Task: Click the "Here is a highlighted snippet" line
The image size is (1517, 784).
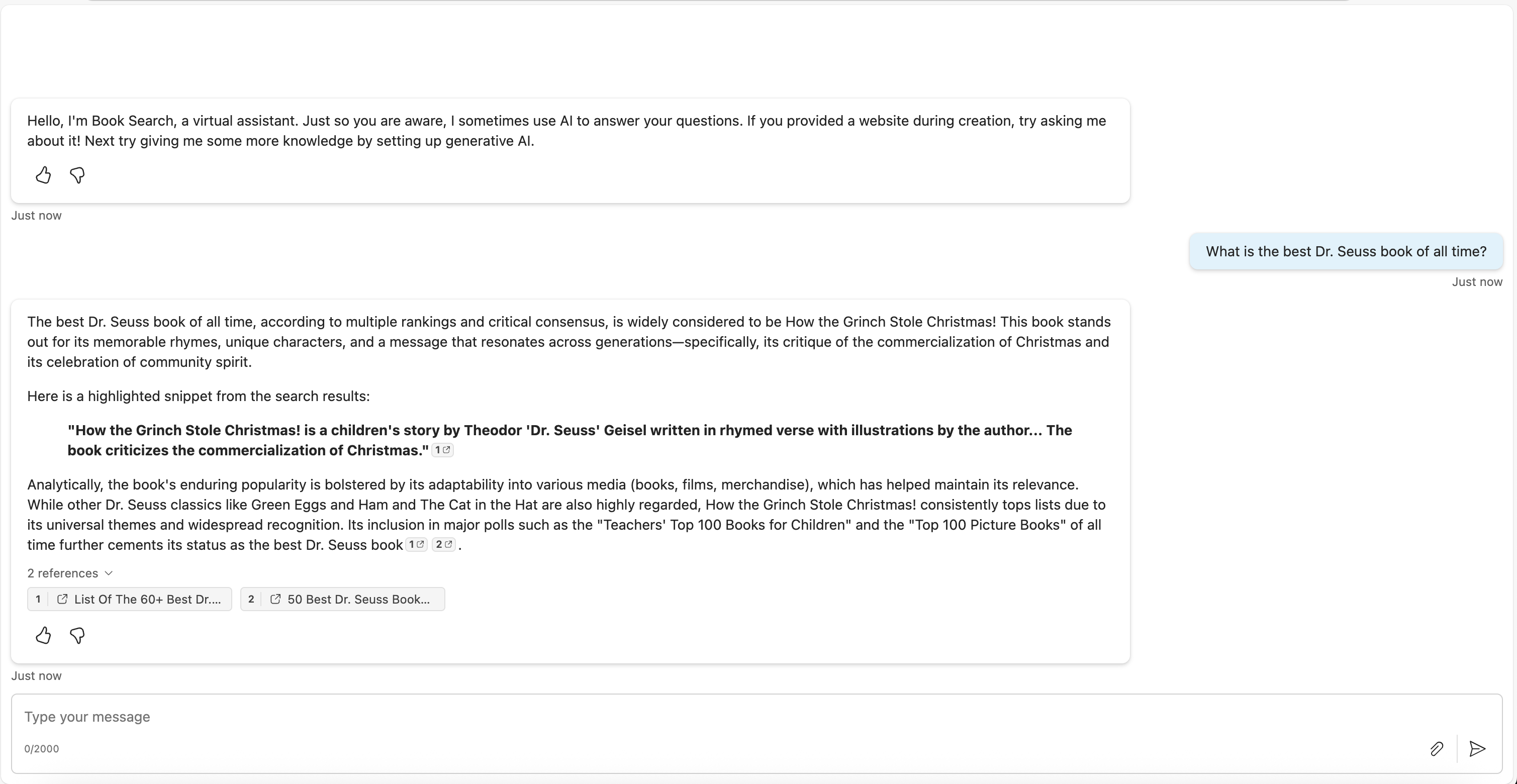Action: click(199, 396)
